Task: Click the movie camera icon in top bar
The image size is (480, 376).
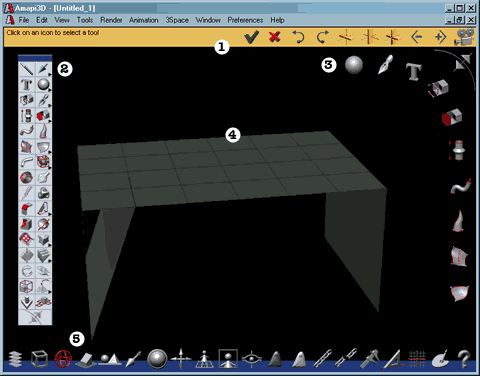Action: point(464,37)
